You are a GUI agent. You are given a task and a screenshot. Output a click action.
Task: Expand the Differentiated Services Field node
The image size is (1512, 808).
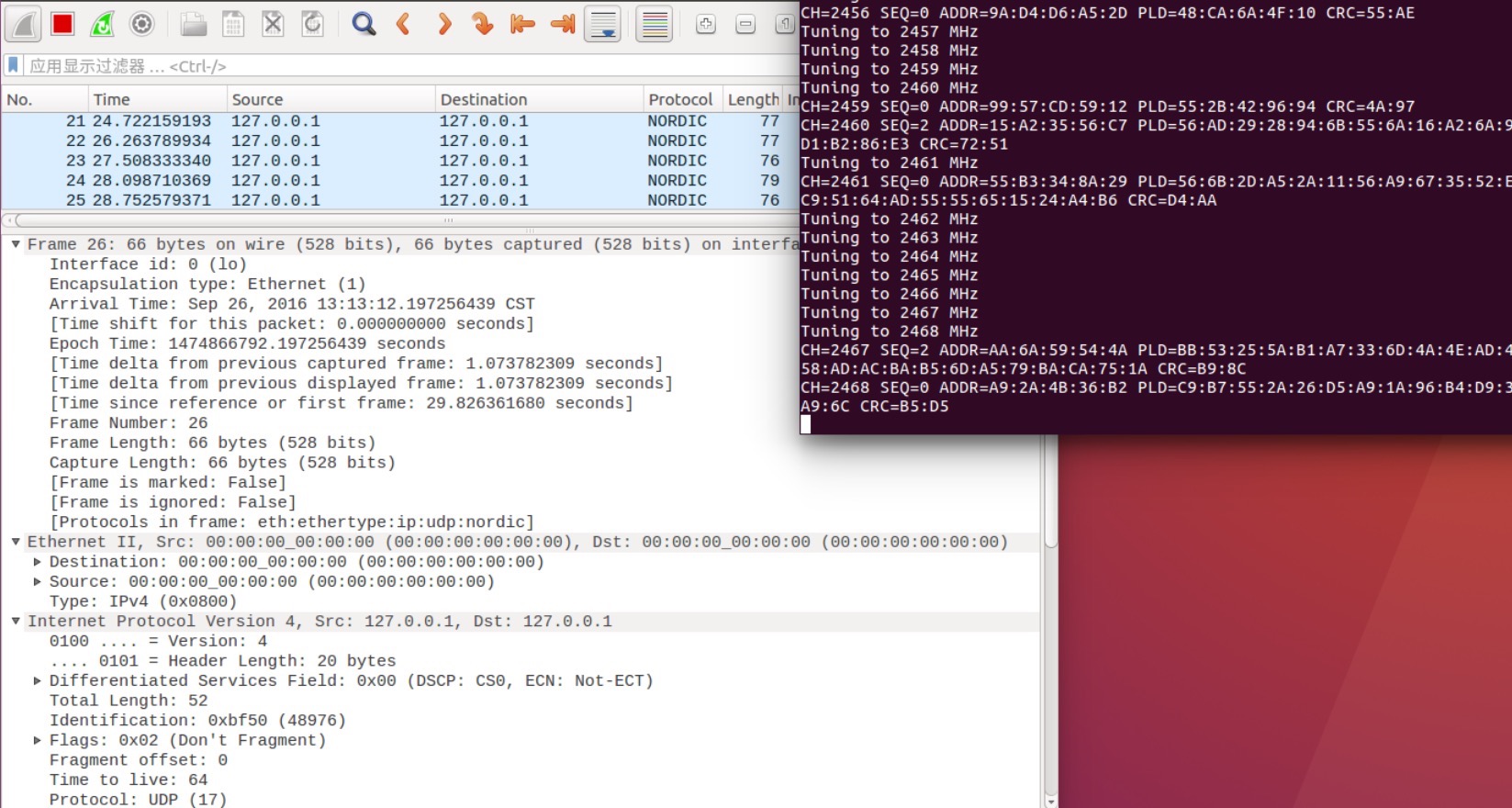pyautogui.click(x=37, y=681)
